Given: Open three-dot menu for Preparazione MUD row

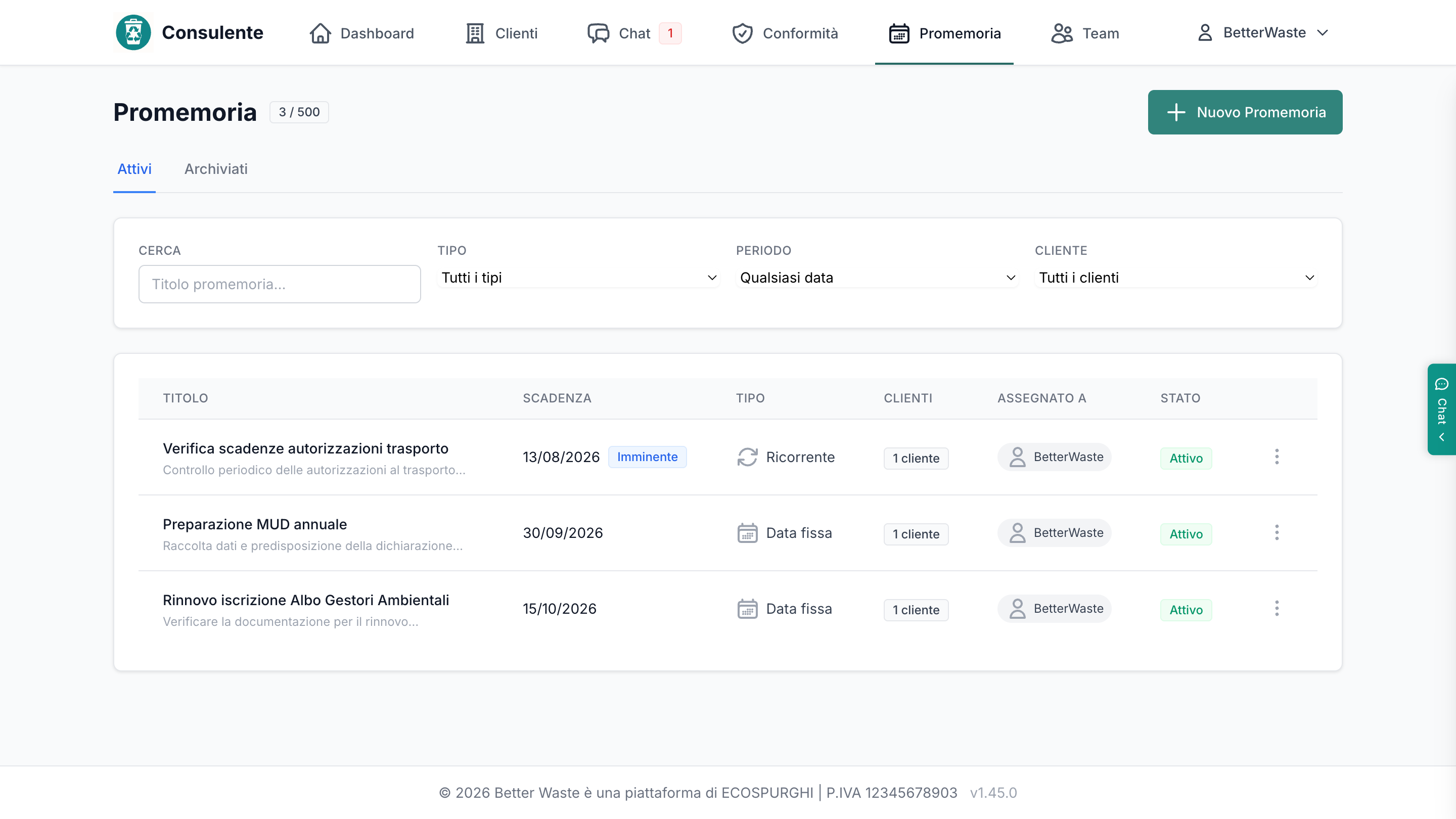Looking at the screenshot, I should click(1276, 532).
